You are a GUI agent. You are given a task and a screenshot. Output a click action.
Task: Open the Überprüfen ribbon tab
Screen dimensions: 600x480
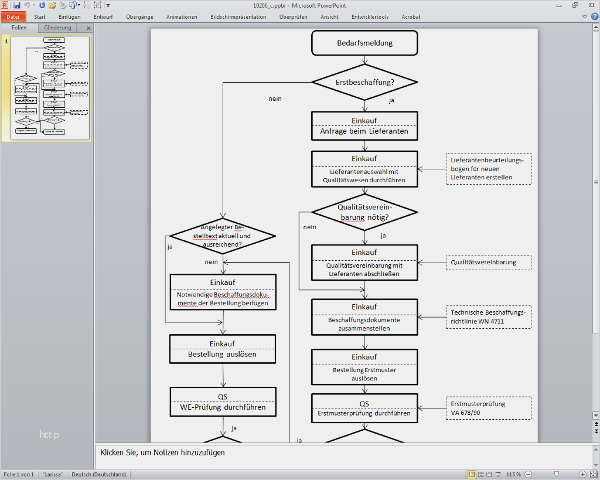[293, 17]
